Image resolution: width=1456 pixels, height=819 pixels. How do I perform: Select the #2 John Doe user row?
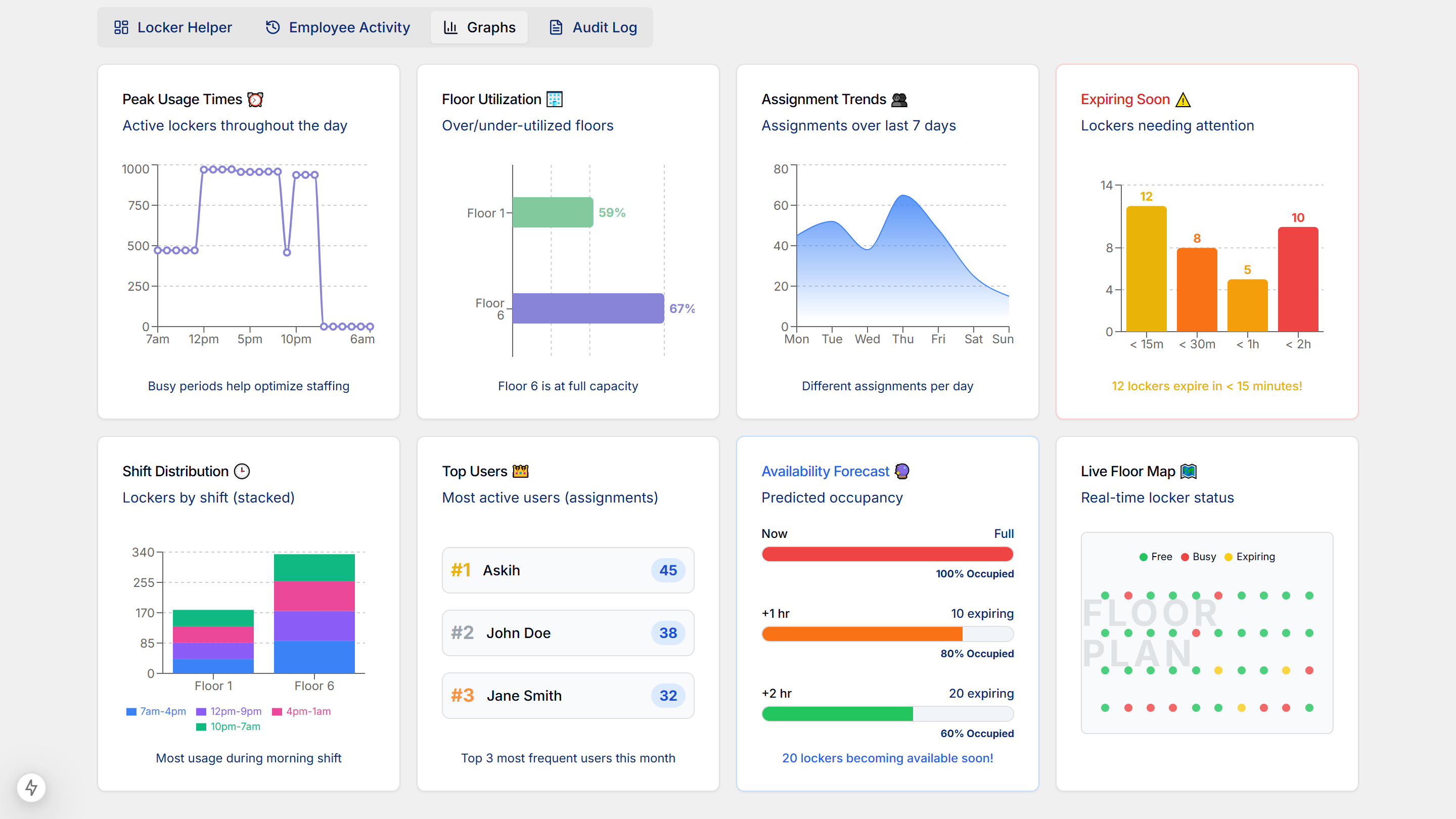coord(568,633)
